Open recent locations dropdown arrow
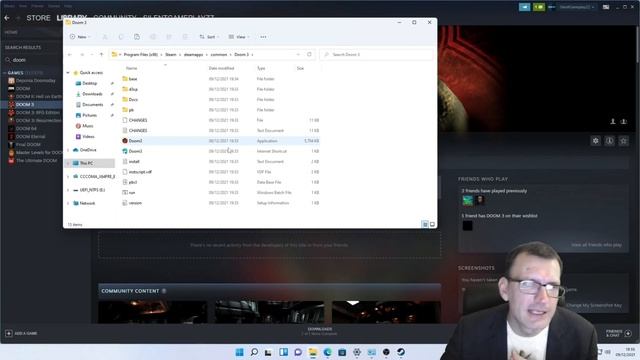Image resolution: width=640 pixels, height=360 pixels. point(92,54)
